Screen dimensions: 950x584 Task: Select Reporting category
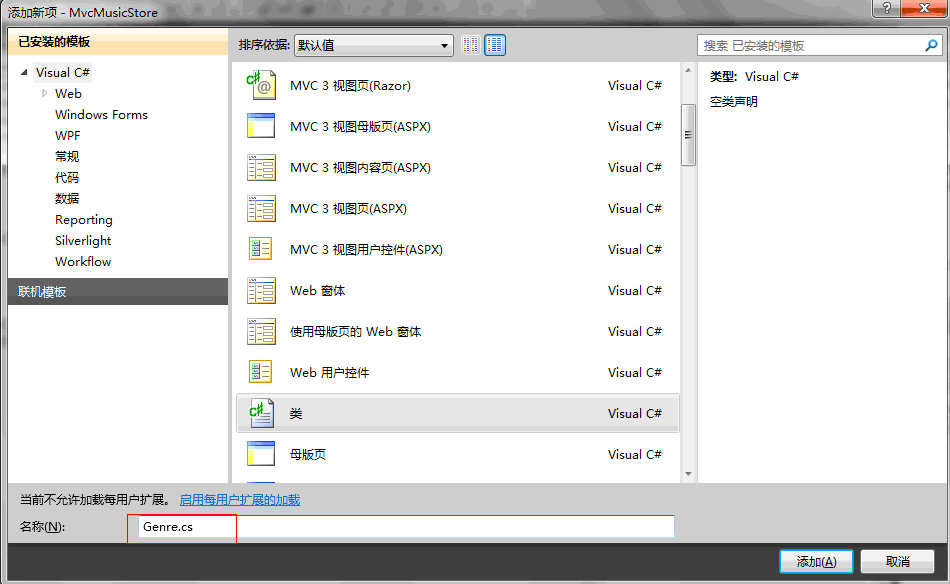84,219
